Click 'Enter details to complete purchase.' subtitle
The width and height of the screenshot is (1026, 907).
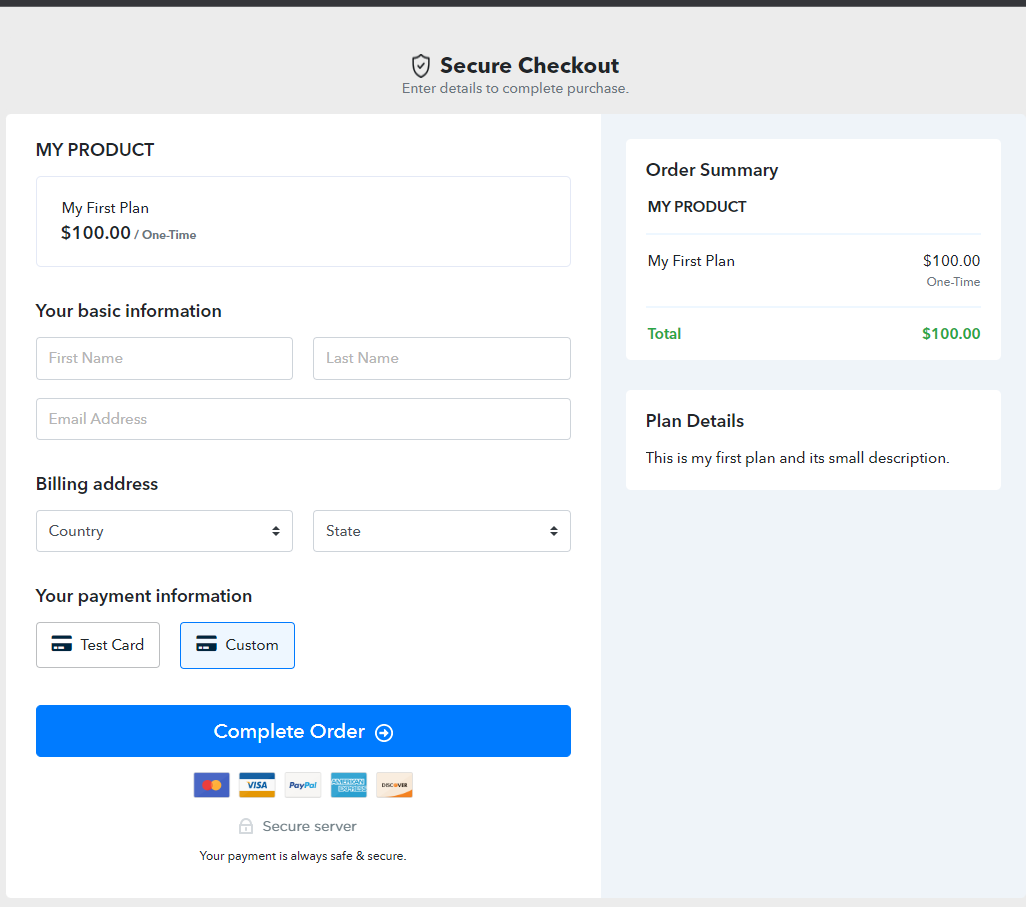click(515, 88)
